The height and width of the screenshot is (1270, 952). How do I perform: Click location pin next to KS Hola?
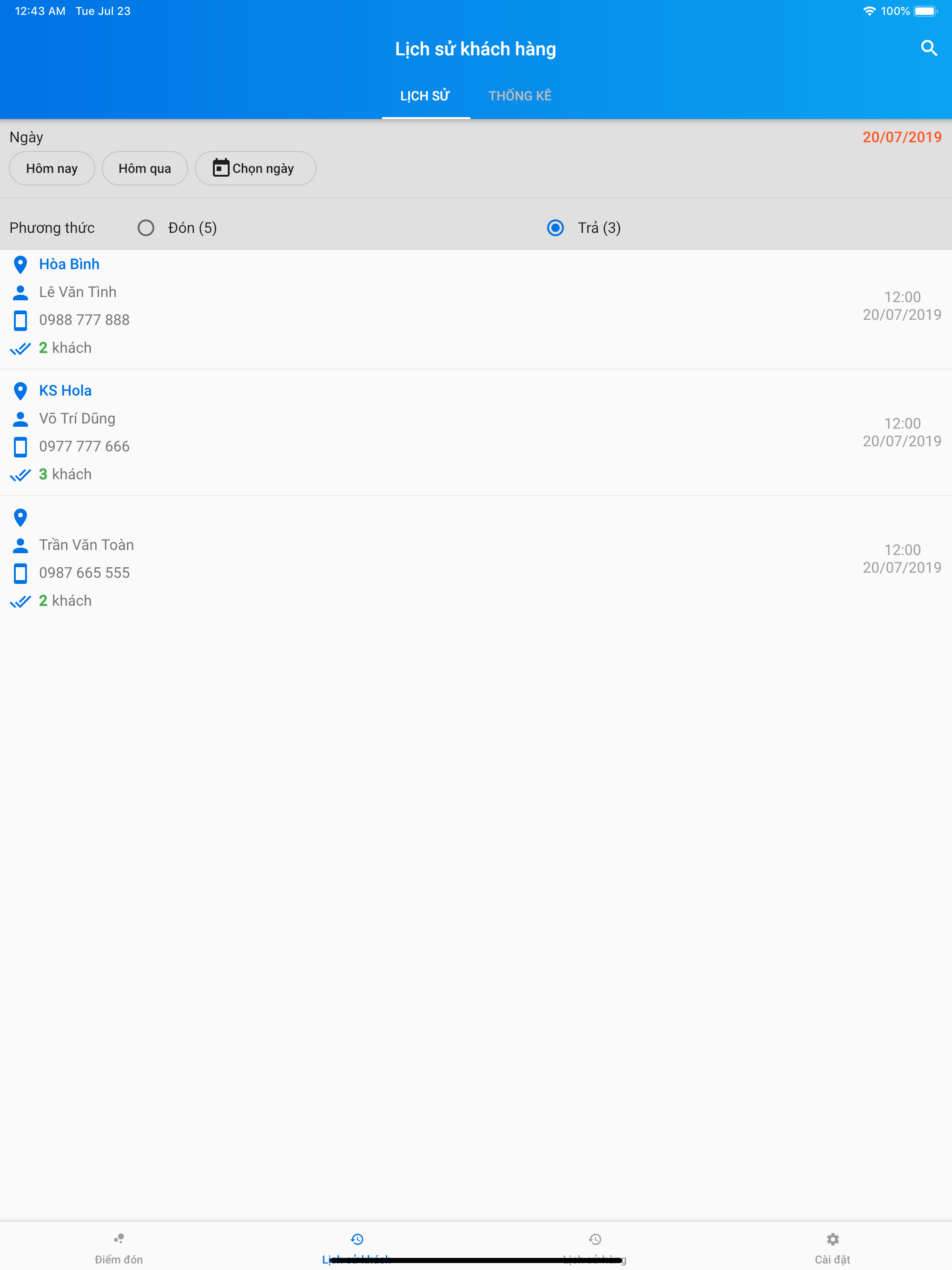tap(20, 391)
